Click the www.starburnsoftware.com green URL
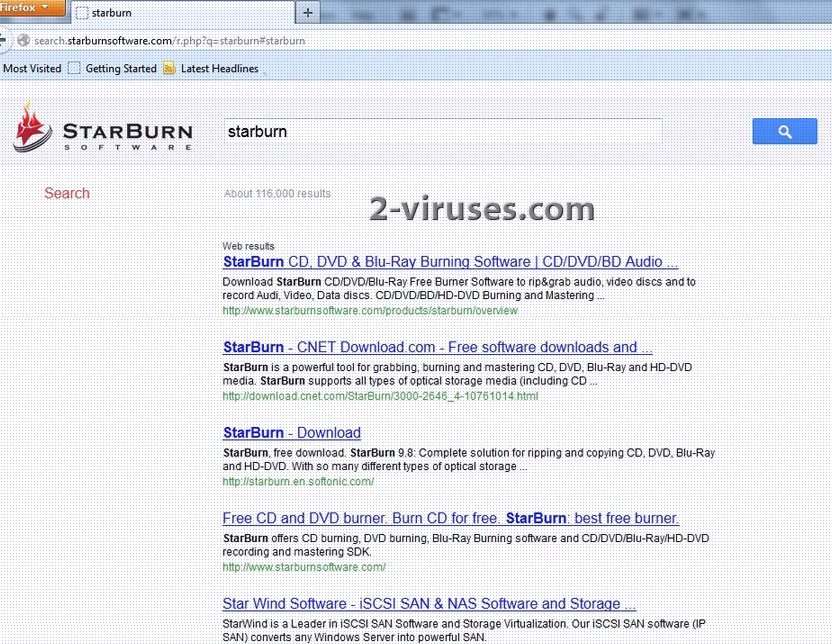Viewport: 832px width, 644px height. [304, 567]
